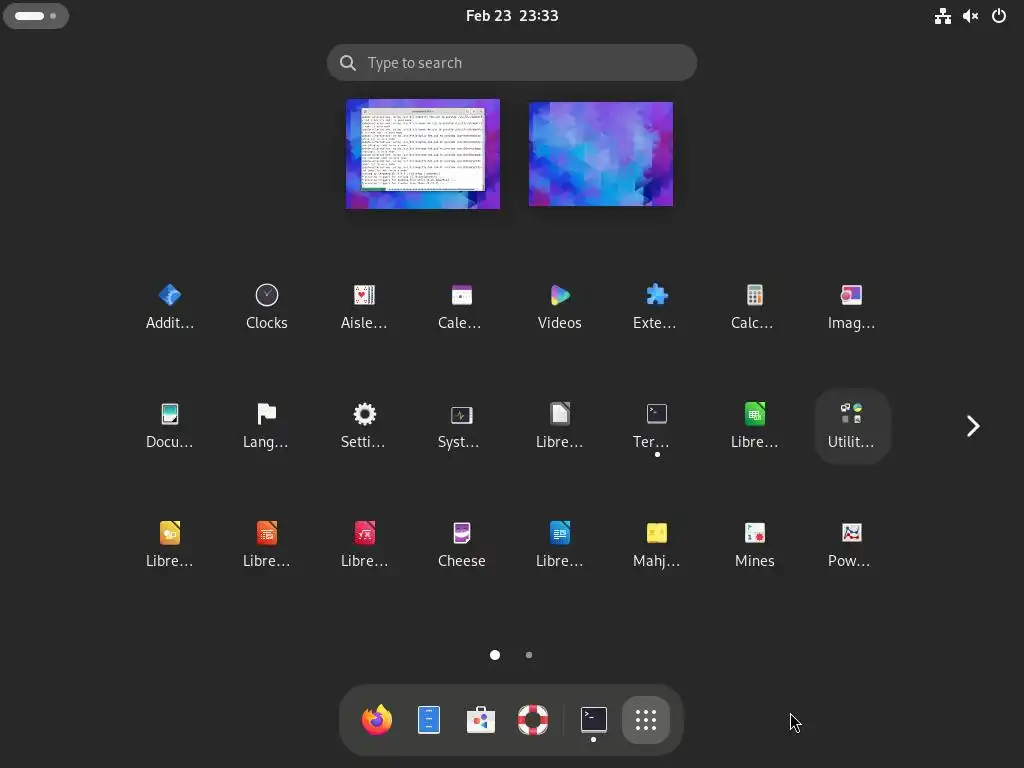Open Terminal from the app grid
Screen dimensions: 1024x768
click(656, 425)
